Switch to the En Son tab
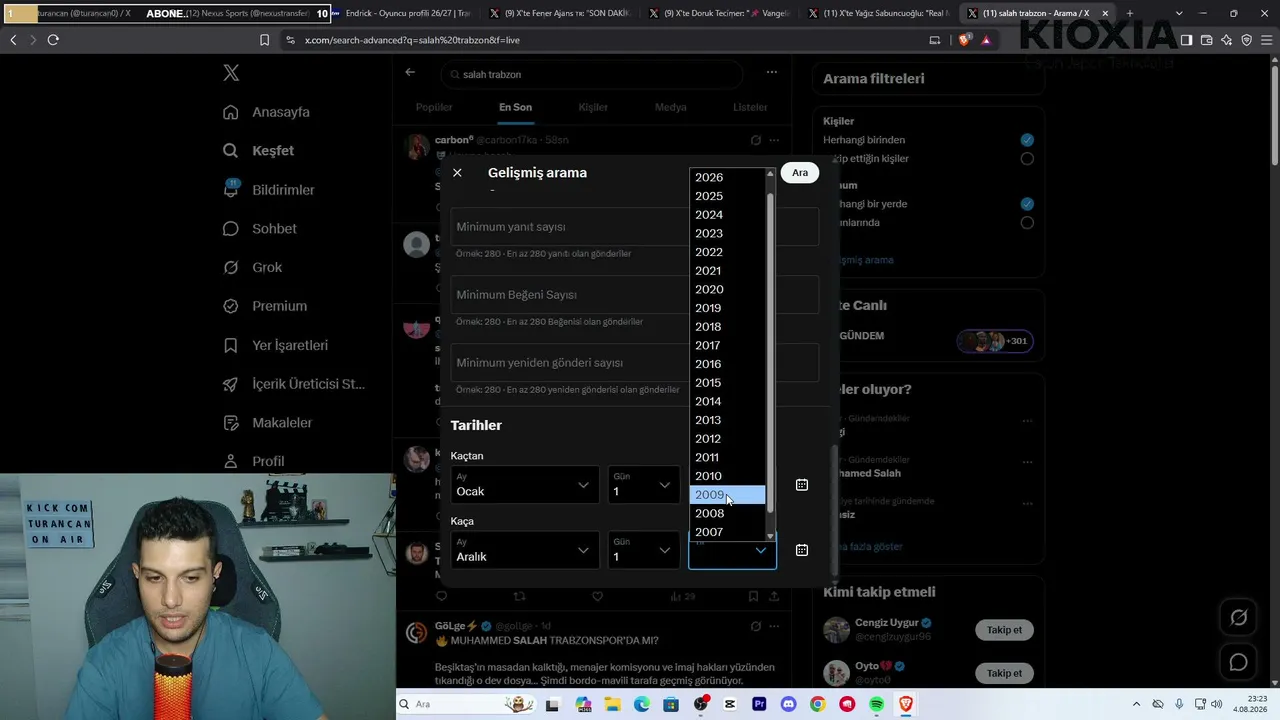The image size is (1280, 720). pyautogui.click(x=515, y=107)
